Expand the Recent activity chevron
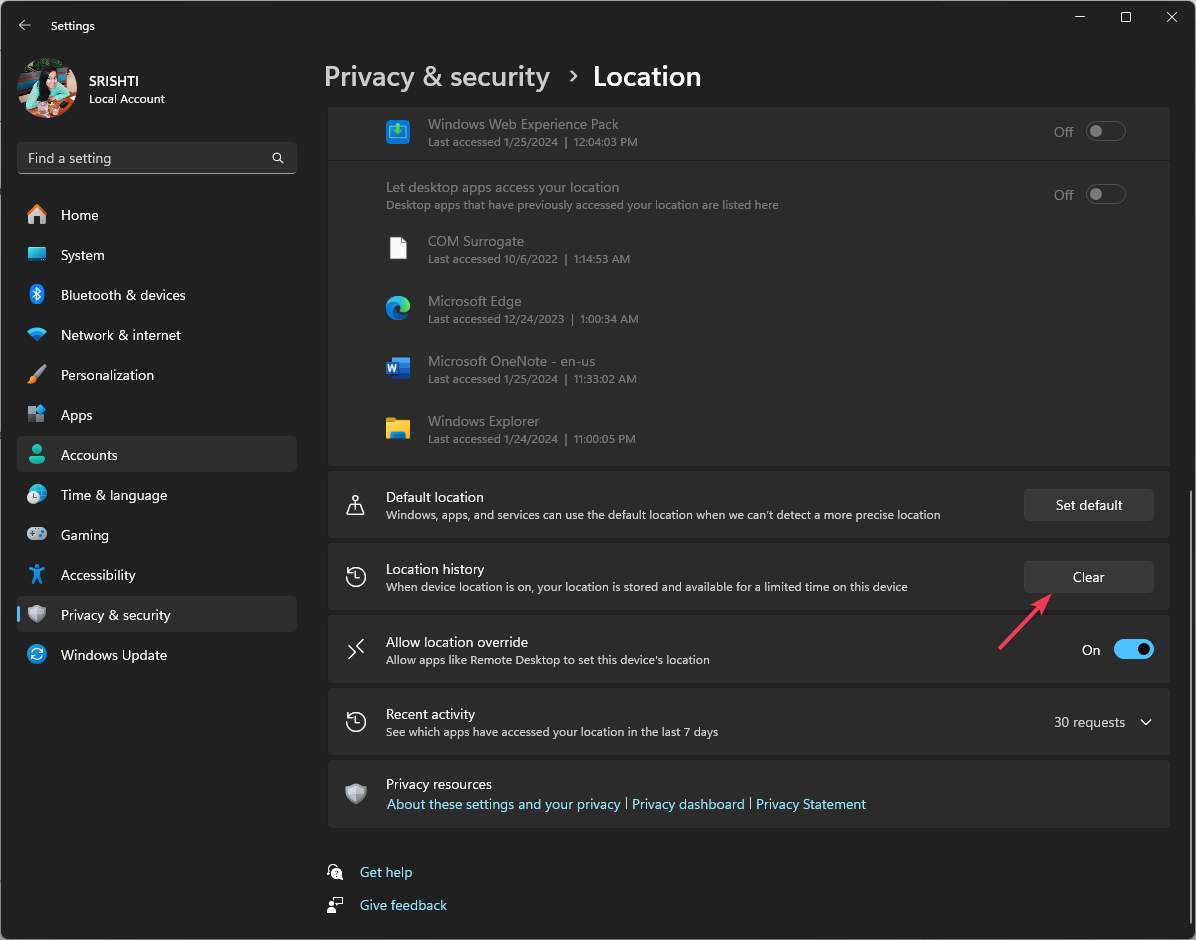 [x=1146, y=722]
